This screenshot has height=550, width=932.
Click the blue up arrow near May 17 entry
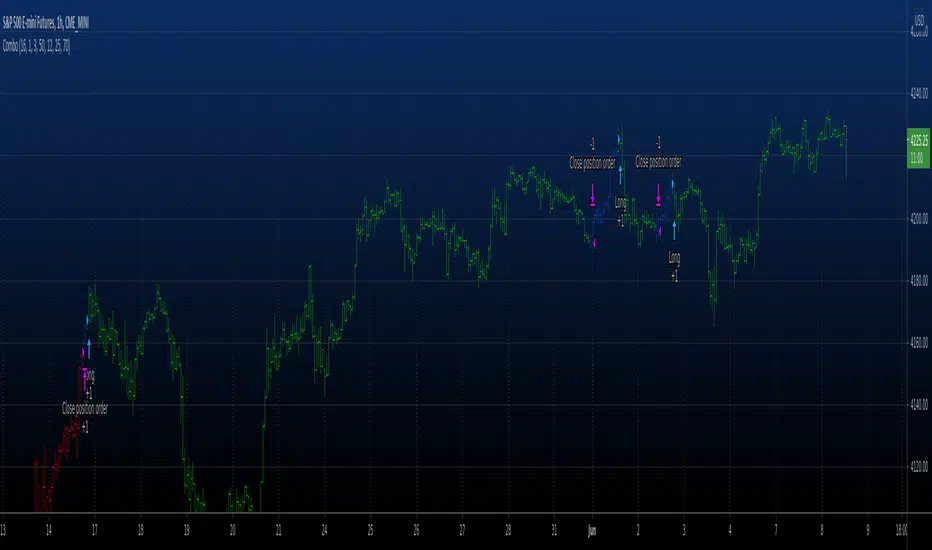[89, 348]
